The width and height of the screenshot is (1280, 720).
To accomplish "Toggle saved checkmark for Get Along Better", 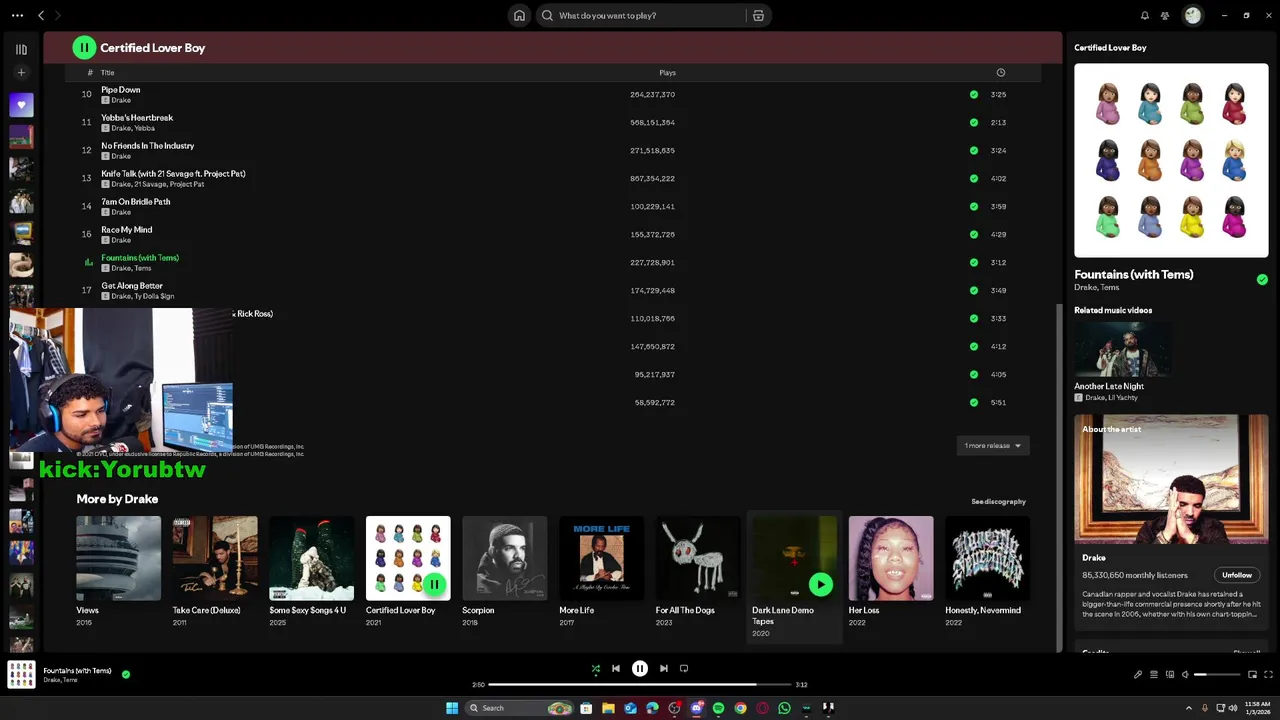I will tap(974, 290).
